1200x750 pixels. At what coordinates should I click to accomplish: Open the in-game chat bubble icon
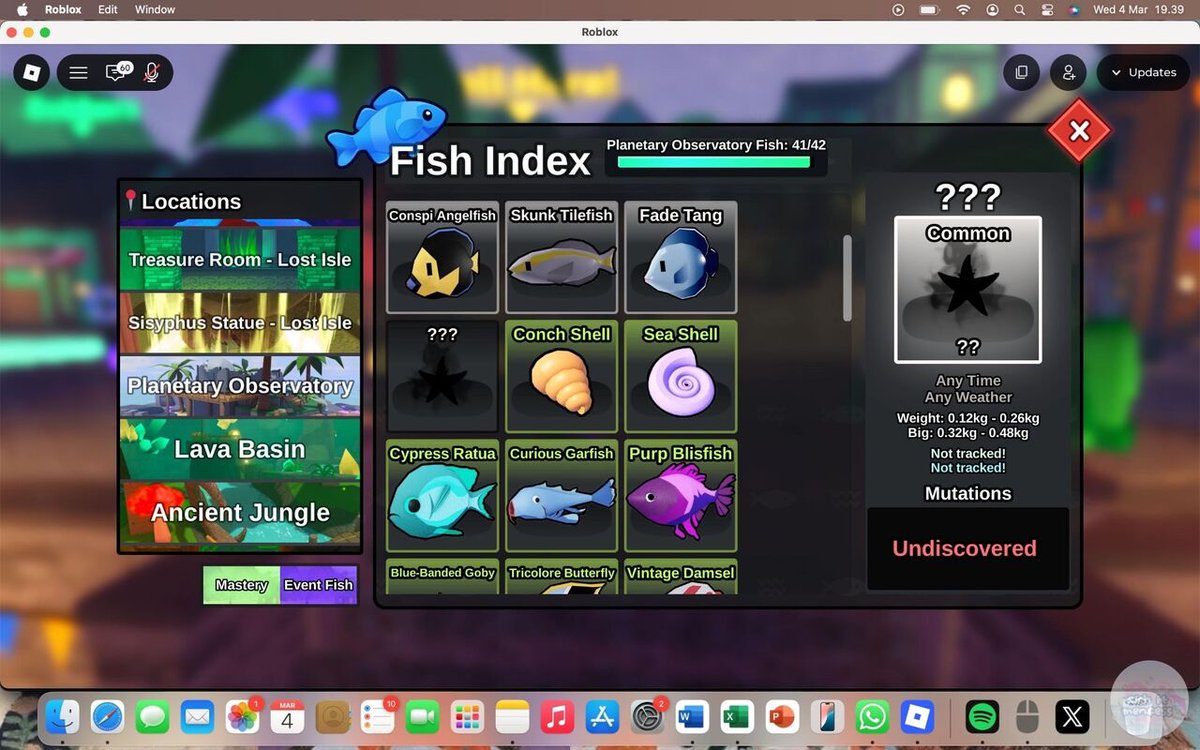tap(116, 72)
